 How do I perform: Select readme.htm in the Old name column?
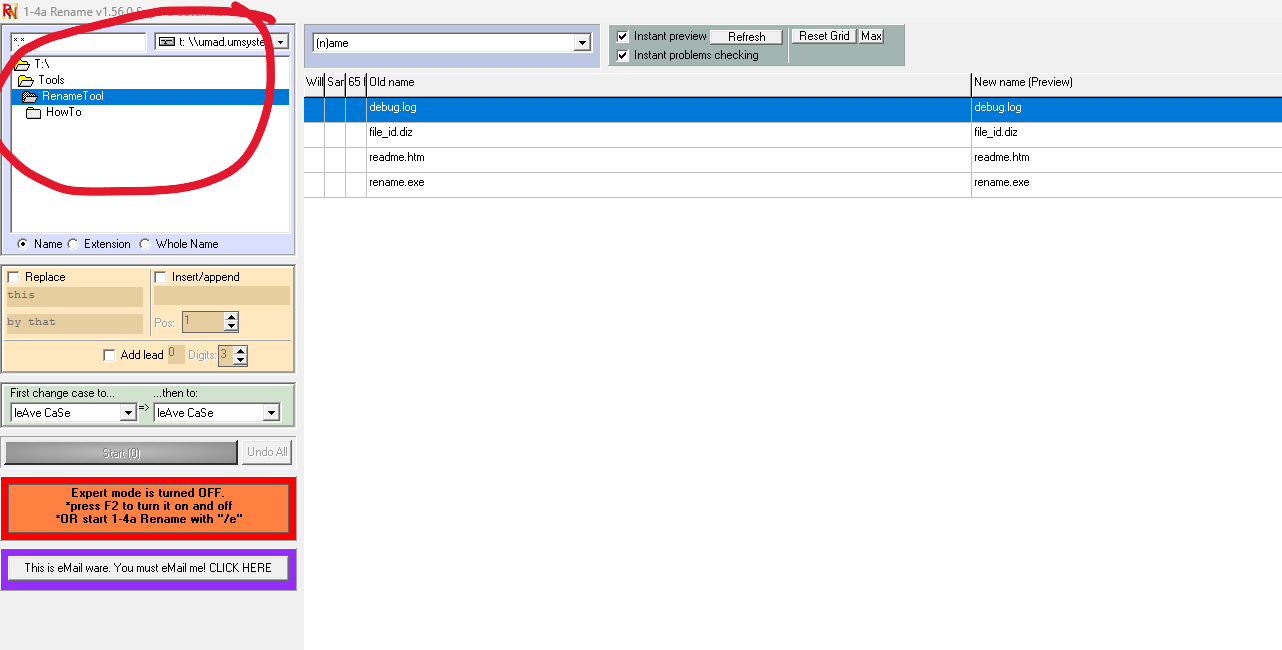(x=391, y=158)
